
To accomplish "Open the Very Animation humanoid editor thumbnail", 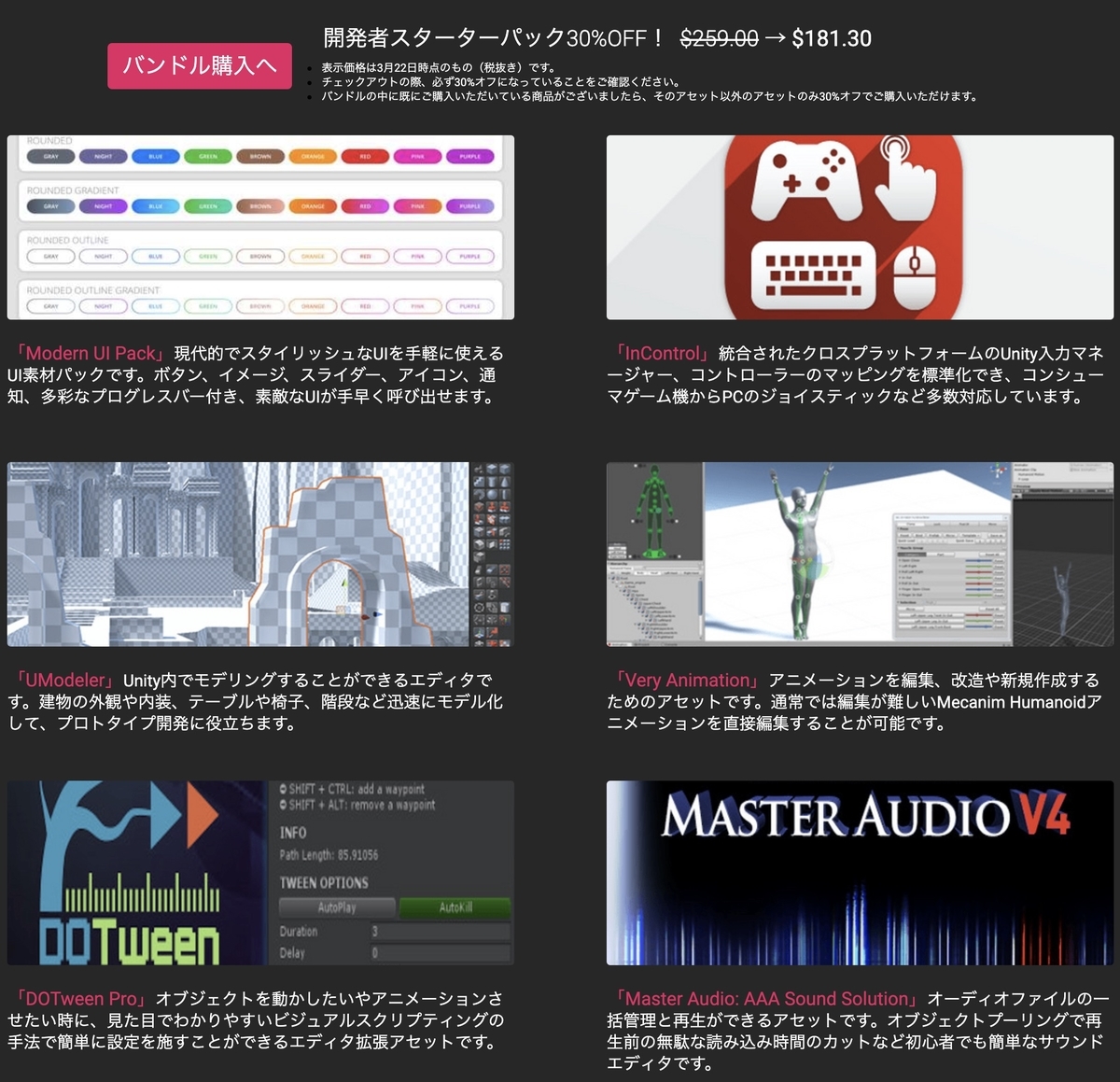I will pos(860,555).
